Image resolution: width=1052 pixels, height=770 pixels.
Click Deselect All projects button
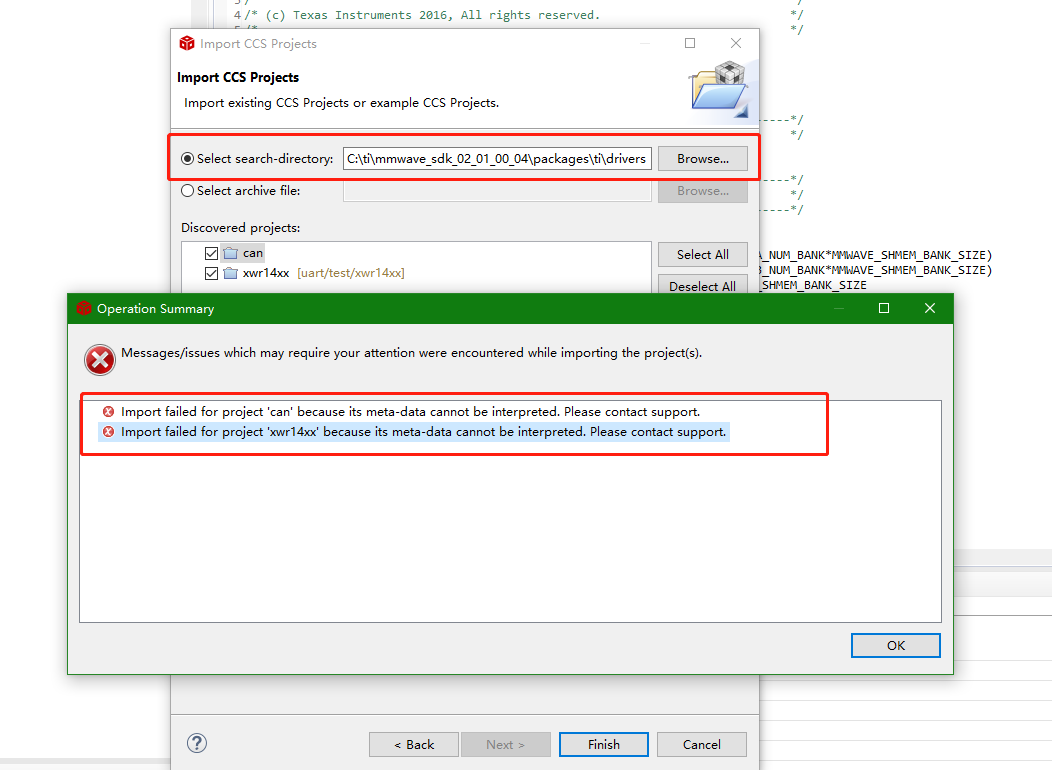point(702,284)
